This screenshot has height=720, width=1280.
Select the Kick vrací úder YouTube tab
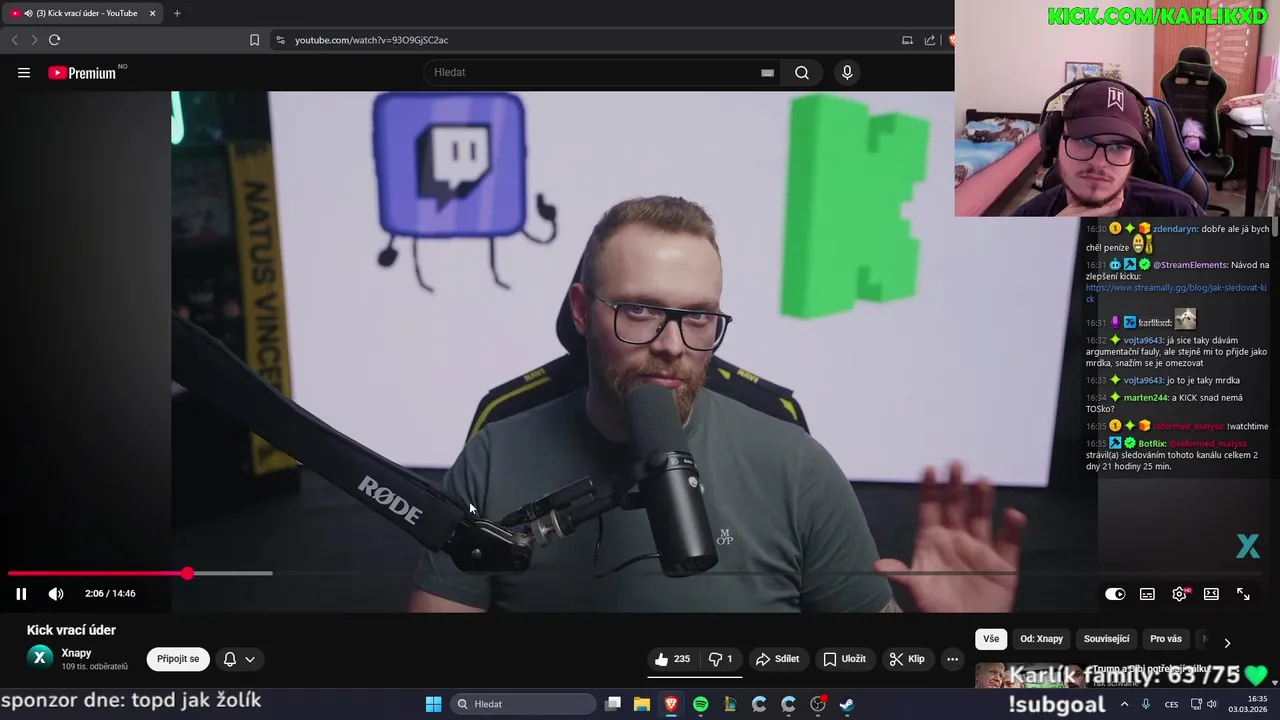[x=82, y=13]
